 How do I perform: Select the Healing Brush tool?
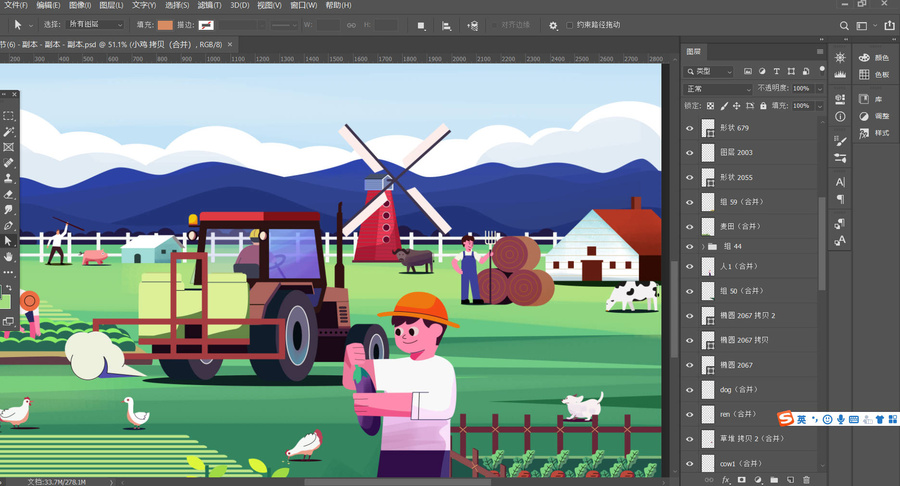tap(9, 163)
